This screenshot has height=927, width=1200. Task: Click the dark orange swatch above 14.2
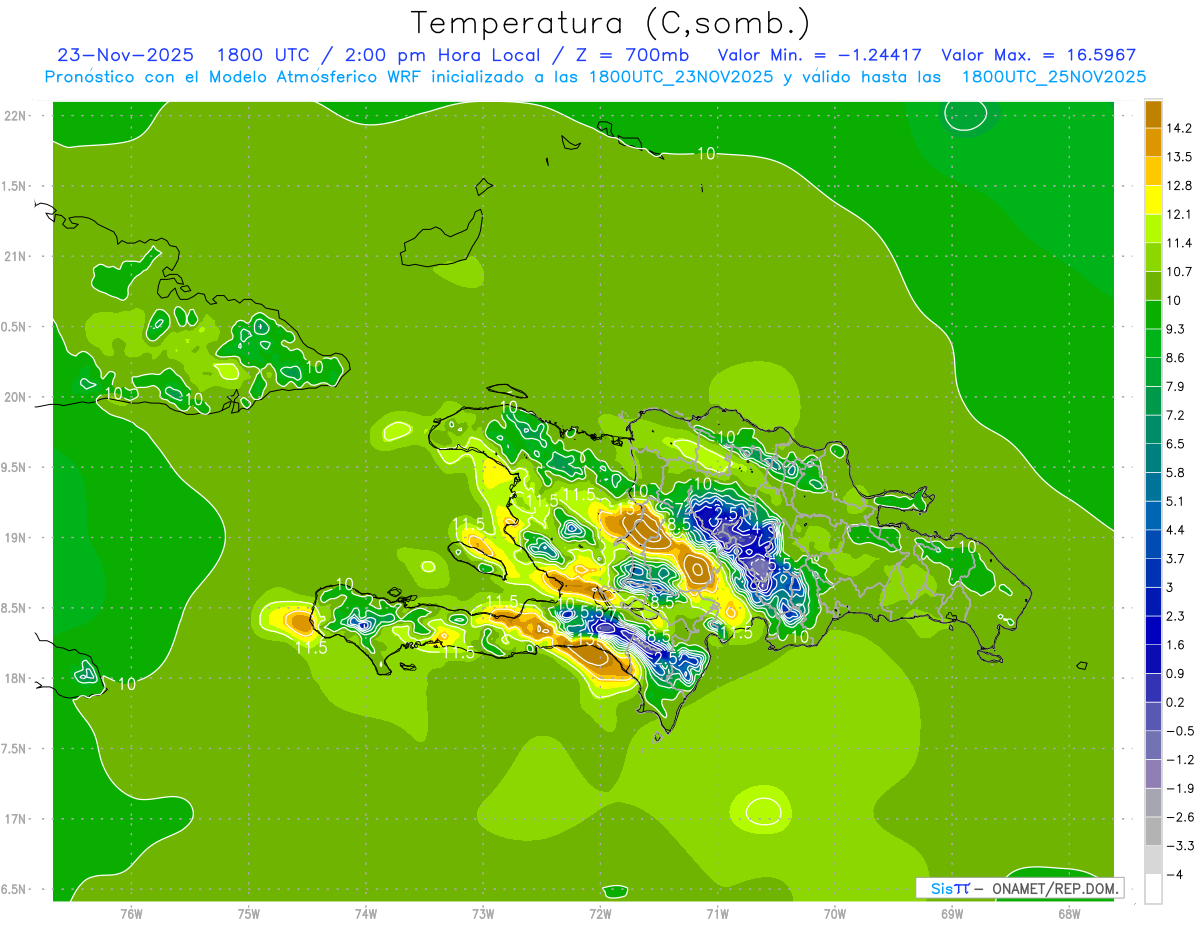pos(1153,114)
